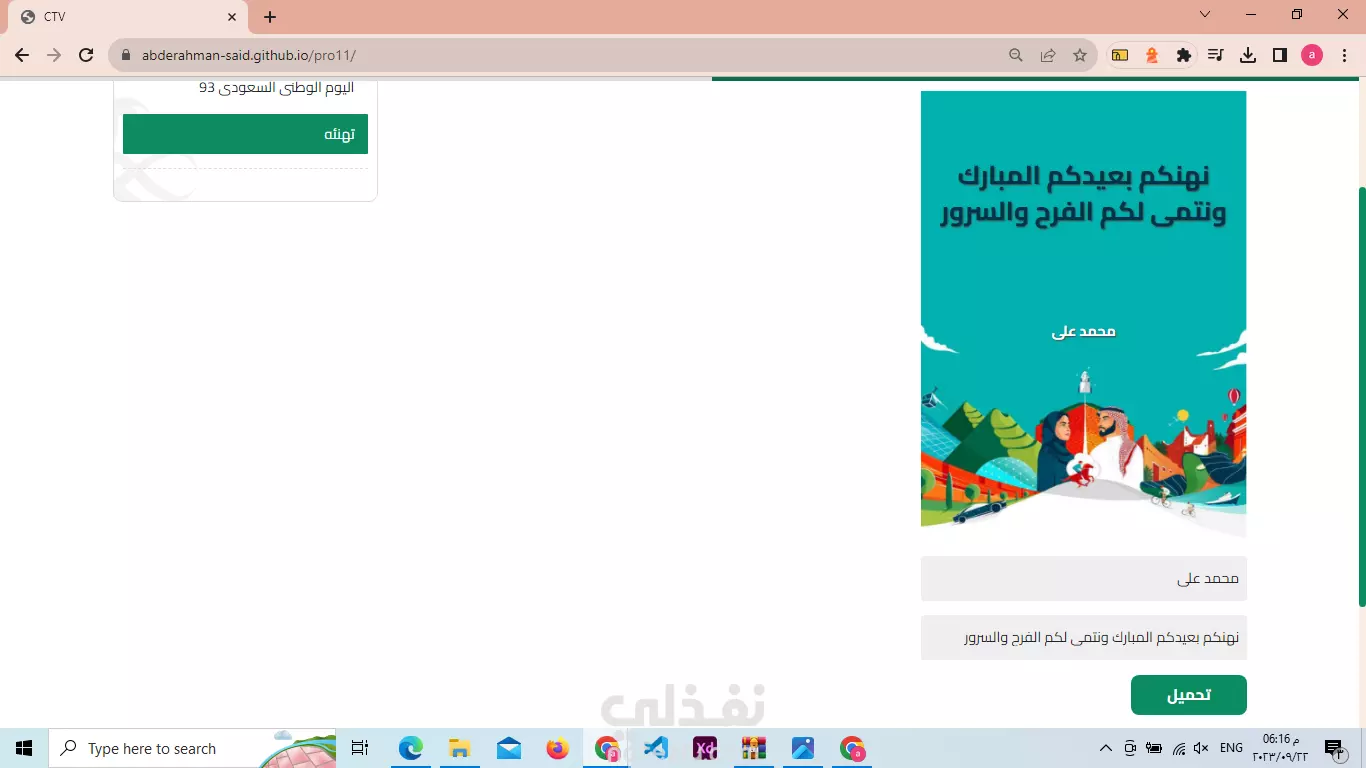Screen dimensions: 1366x768
Task: Open the Extensions puzzle-piece menu
Action: [1184, 55]
